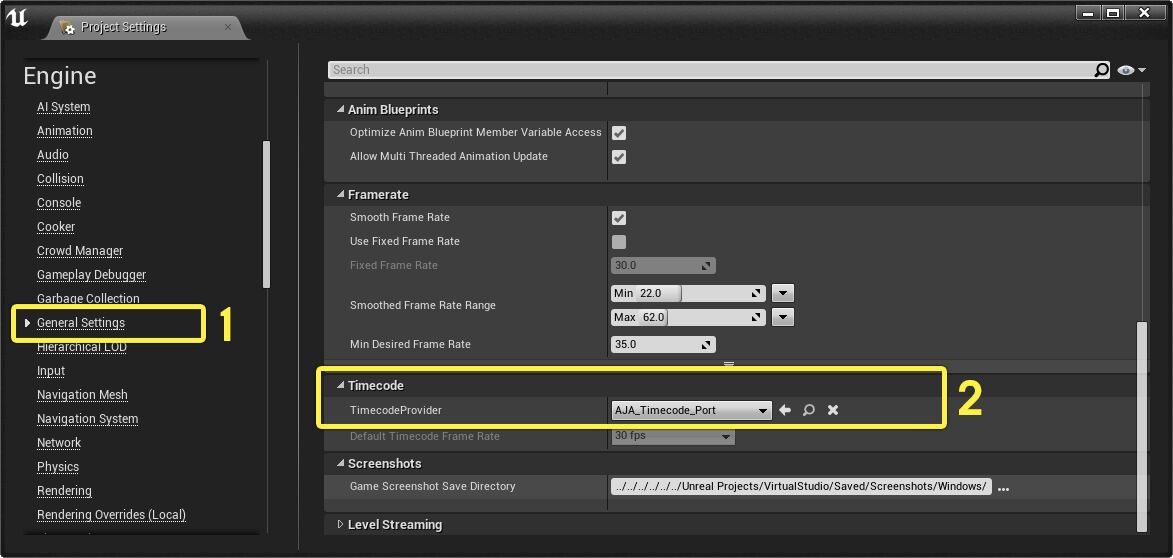This screenshot has width=1173, height=558.
Task: Open Cooker settings
Action: (55, 227)
